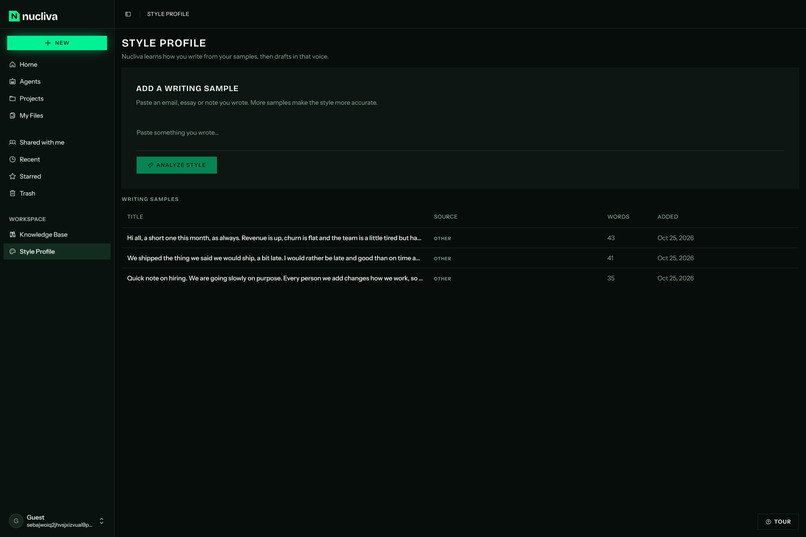Screen dimensions: 806x537
Task: Open Trash
Action: tap(57, 193)
